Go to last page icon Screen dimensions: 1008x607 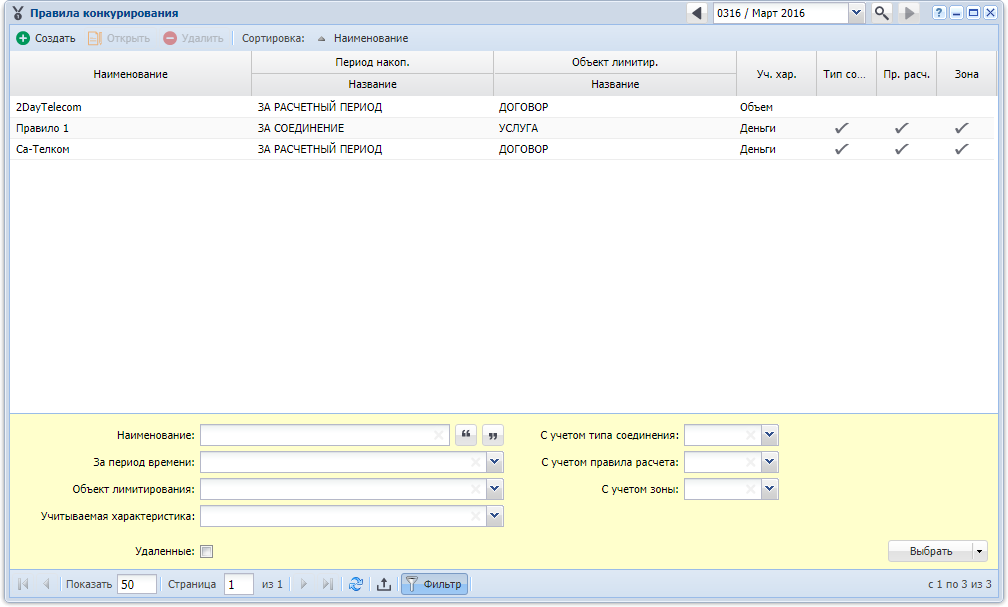coord(327,584)
